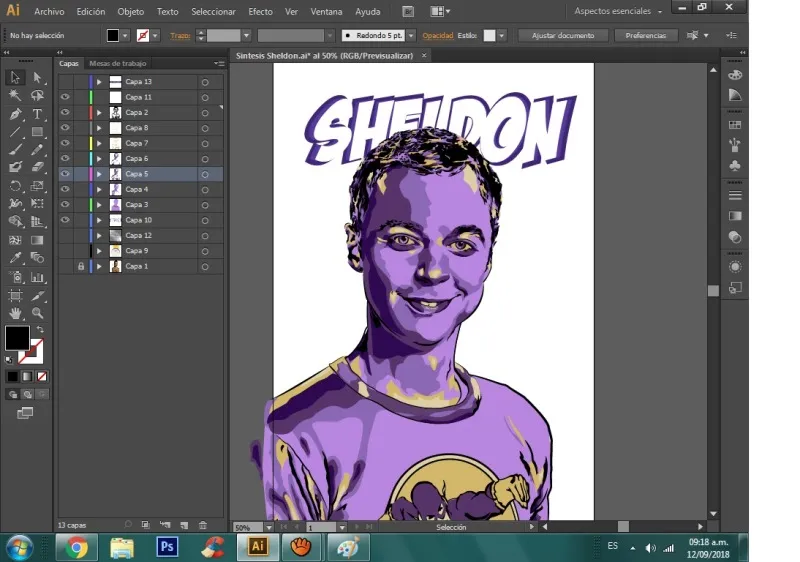Screen dimensions: 800x562
Task: Select the Type tool in the toolbar
Action: [37, 114]
